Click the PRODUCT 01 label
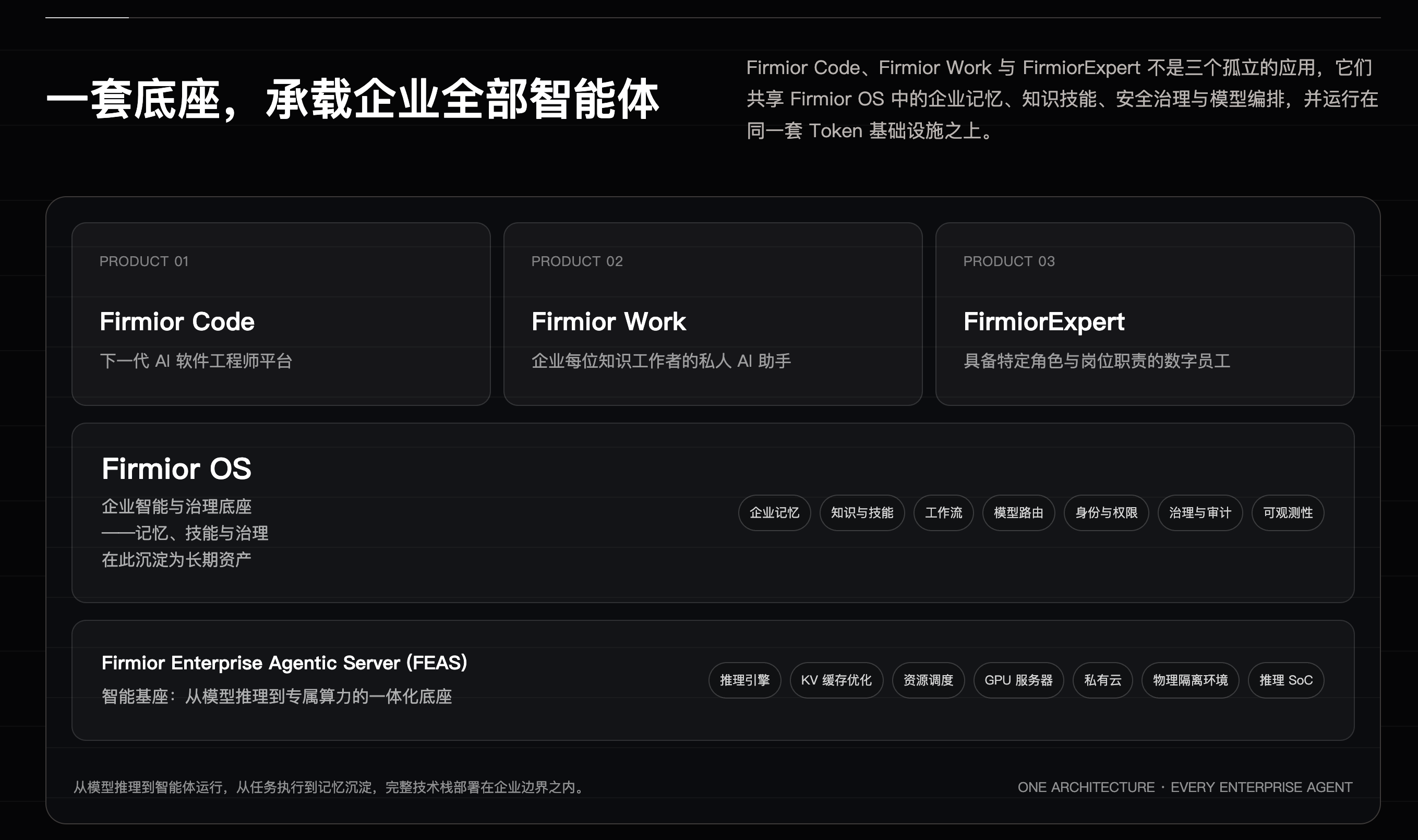 (143, 261)
